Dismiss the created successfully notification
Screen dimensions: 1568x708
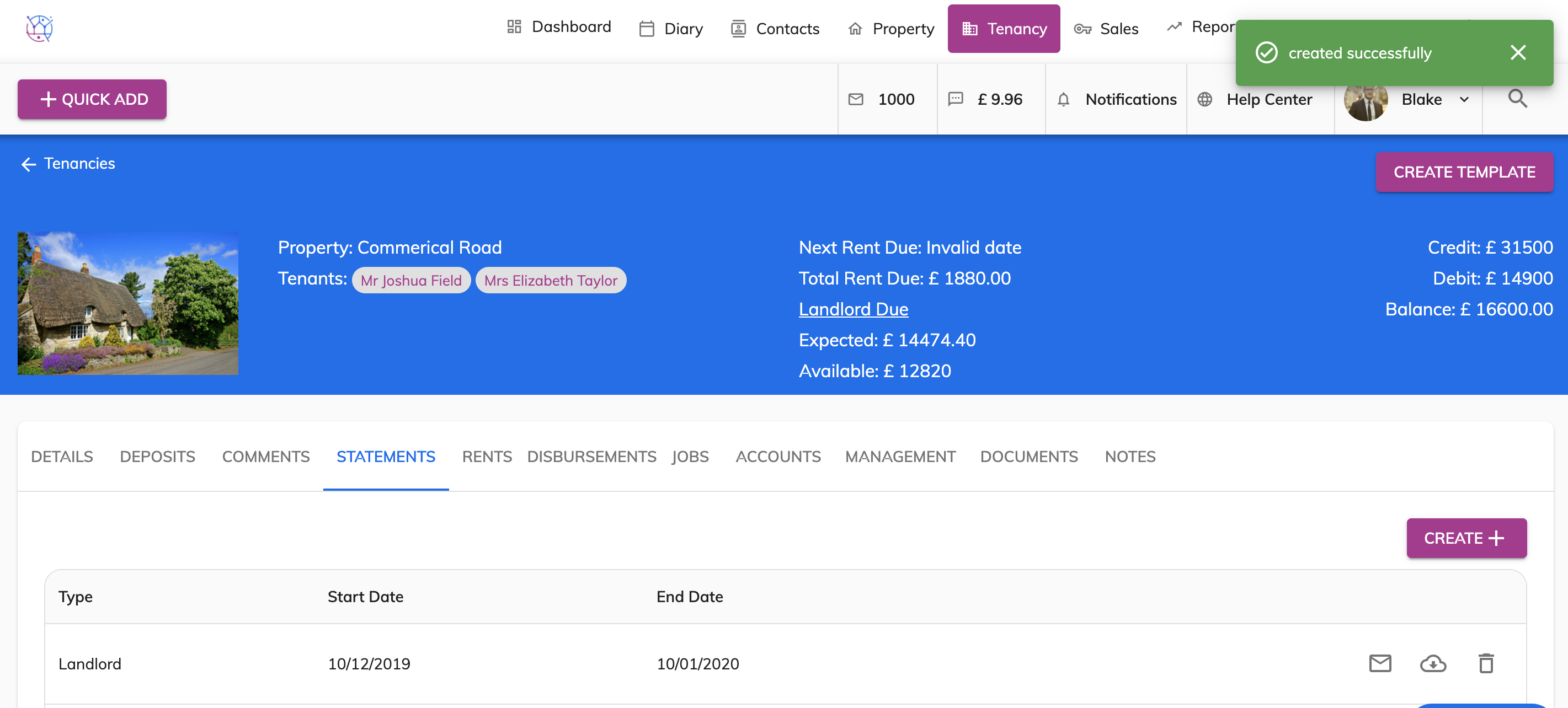click(x=1517, y=53)
